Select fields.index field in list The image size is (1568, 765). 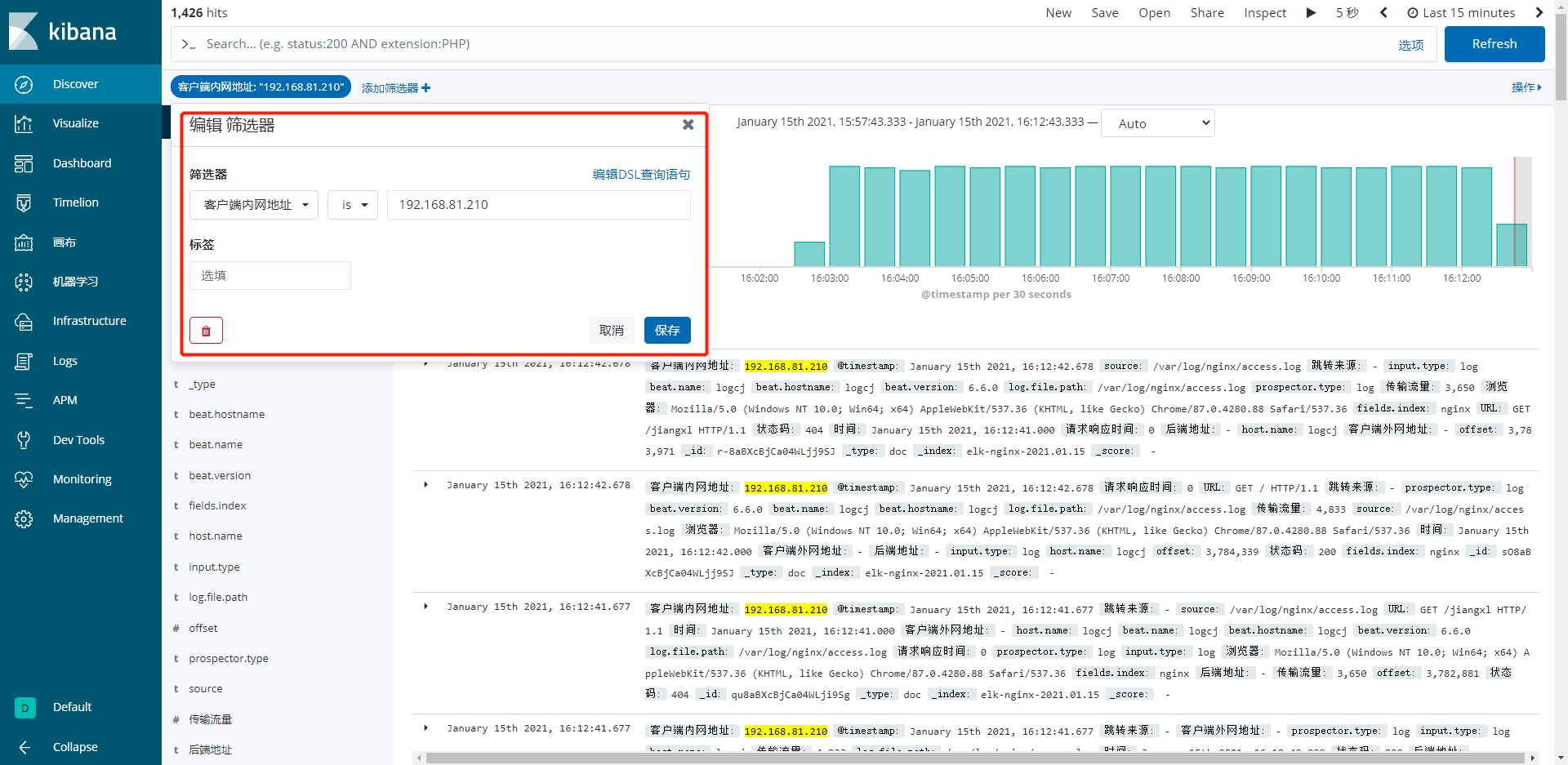[x=217, y=506]
